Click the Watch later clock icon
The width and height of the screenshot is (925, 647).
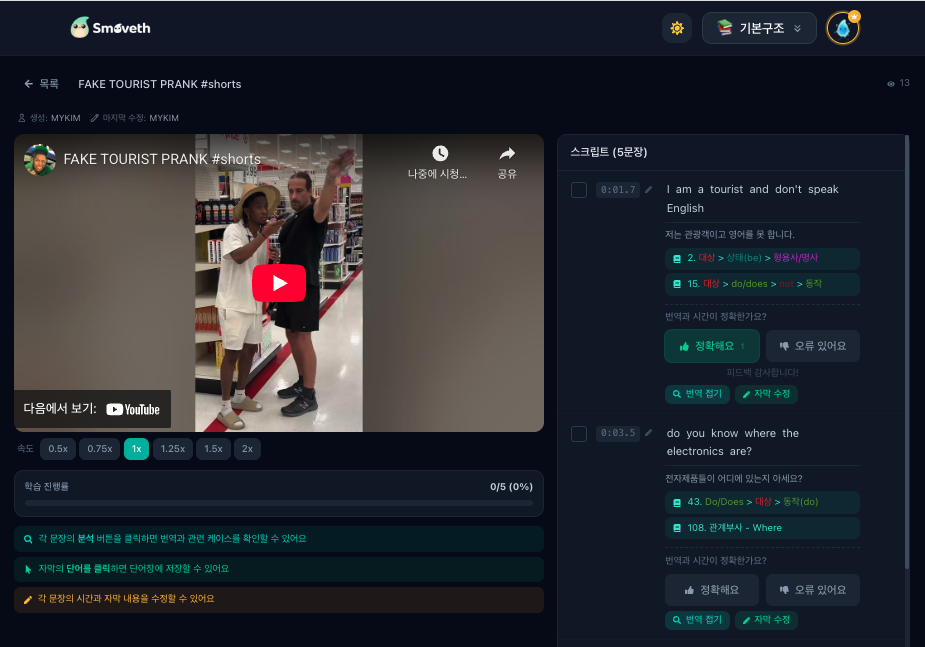tap(439, 153)
